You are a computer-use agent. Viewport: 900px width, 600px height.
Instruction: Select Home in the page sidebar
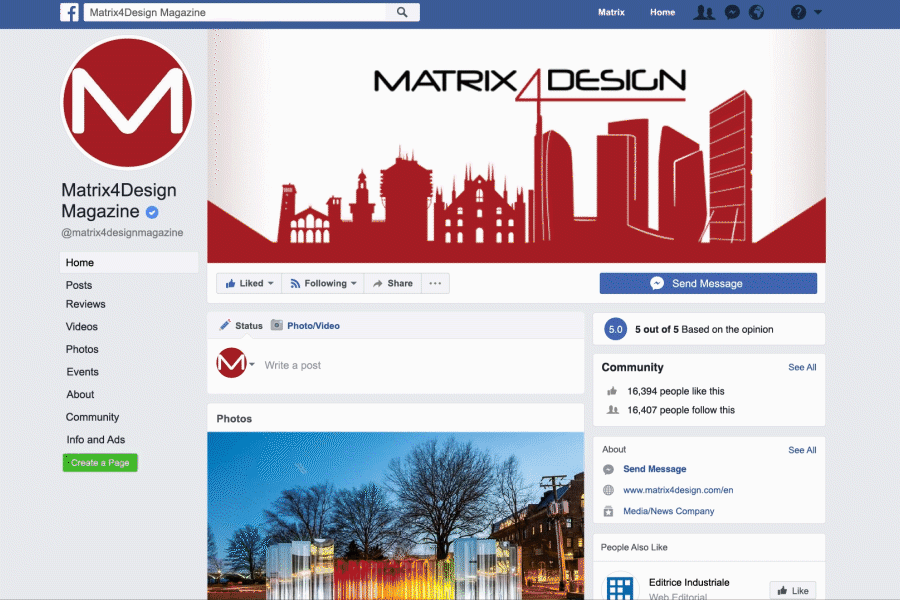point(129,262)
